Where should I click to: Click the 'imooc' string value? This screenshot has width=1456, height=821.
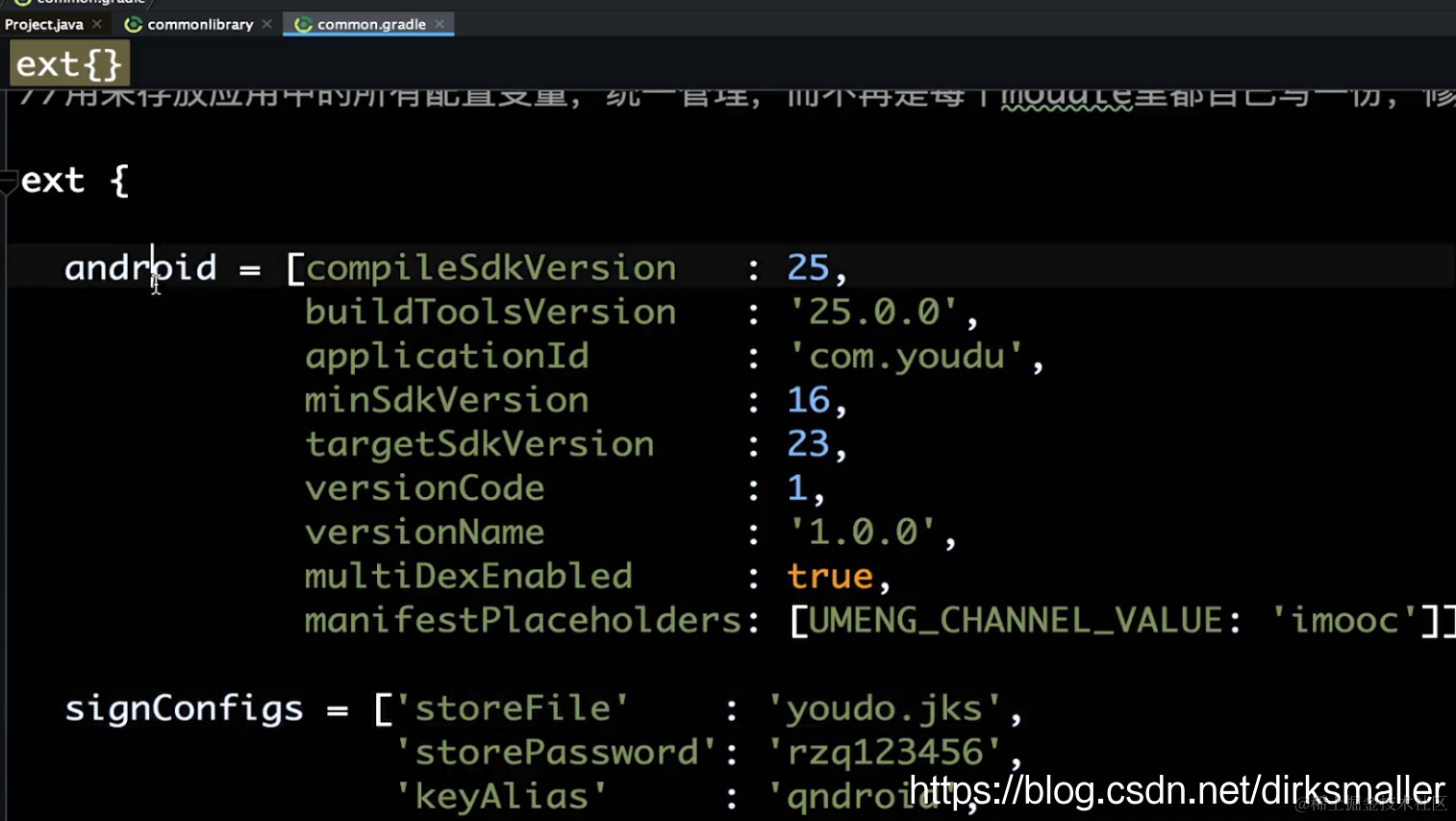(1344, 620)
